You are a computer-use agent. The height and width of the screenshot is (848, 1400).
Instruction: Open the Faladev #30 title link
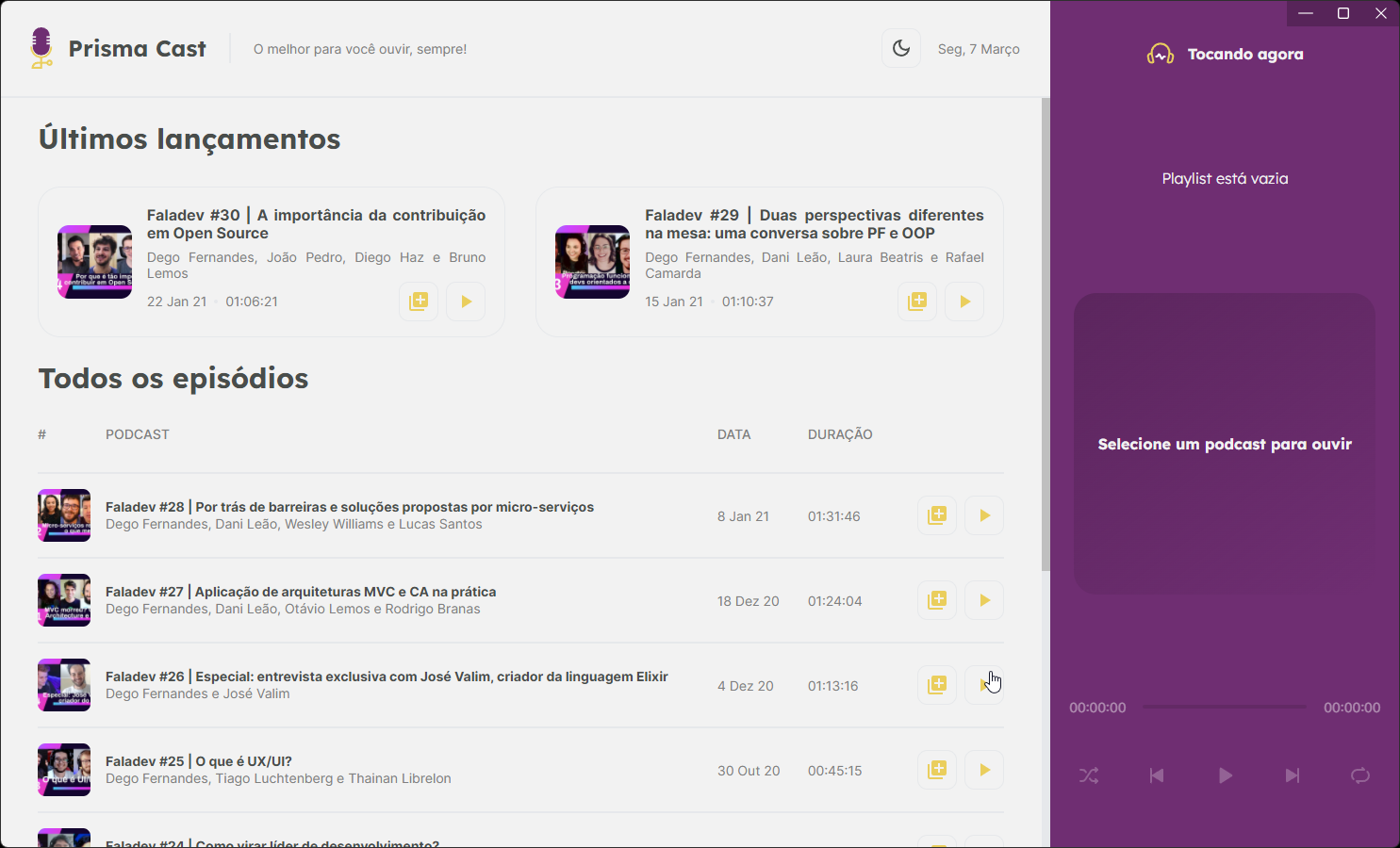point(316,224)
